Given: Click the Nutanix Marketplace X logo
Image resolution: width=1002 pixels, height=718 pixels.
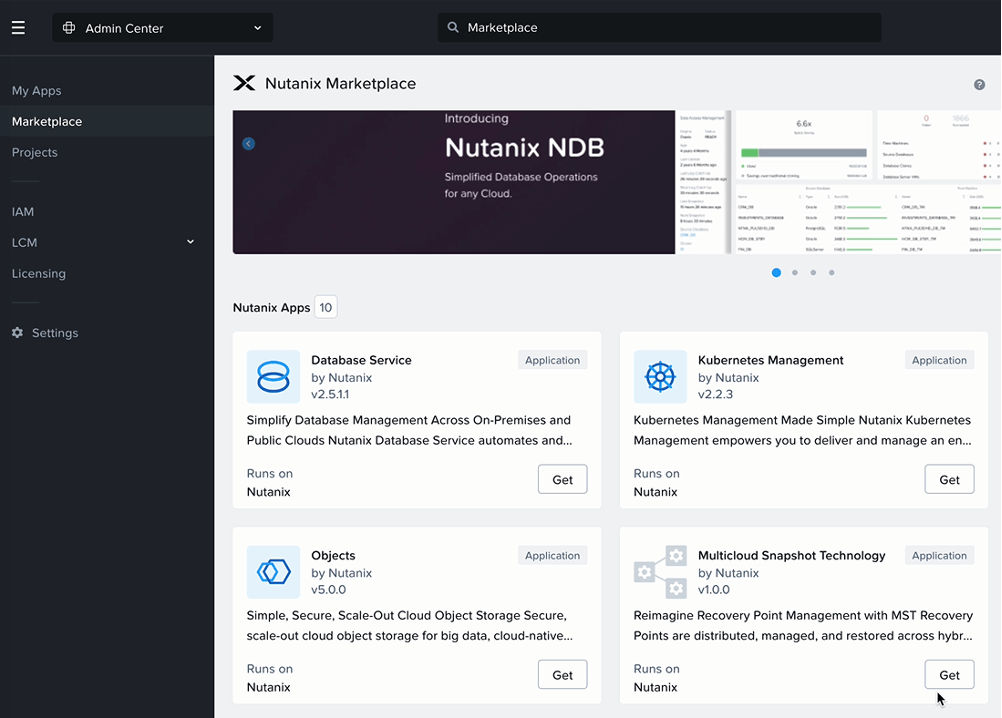Looking at the screenshot, I should [244, 83].
